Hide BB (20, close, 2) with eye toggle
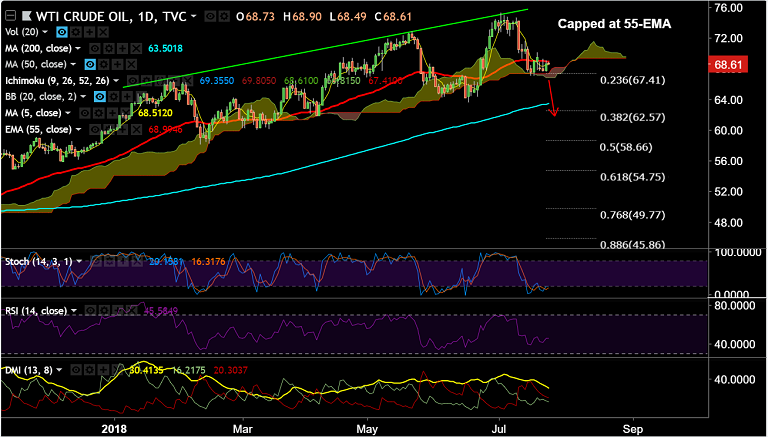Viewport: 768px width, 437px height. (x=100, y=97)
